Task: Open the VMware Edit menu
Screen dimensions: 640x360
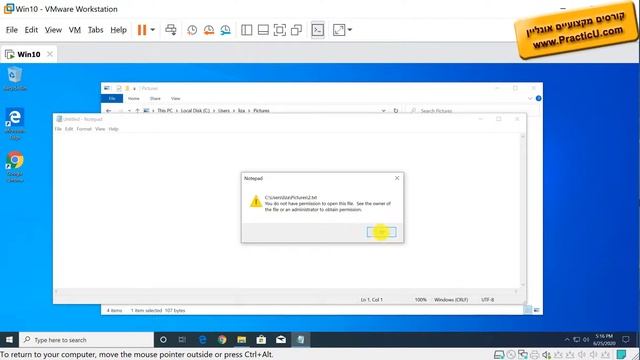Action: [x=31, y=30]
